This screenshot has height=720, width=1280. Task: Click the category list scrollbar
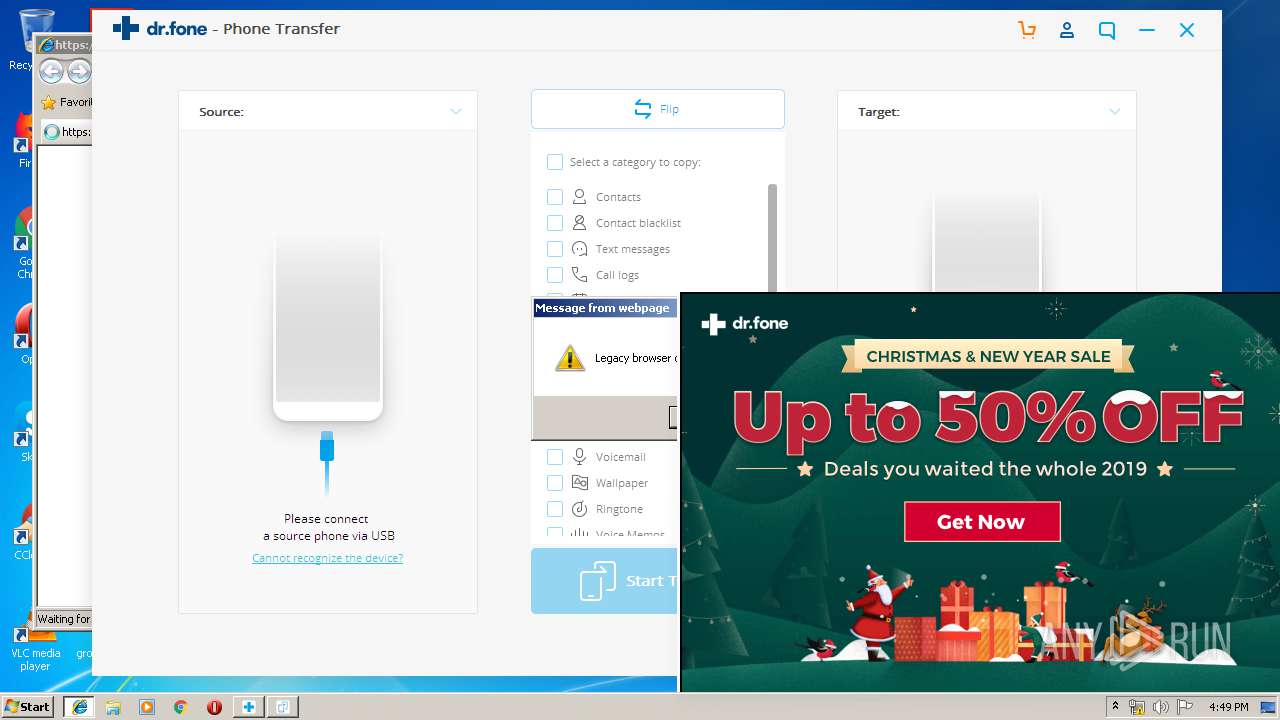click(772, 240)
